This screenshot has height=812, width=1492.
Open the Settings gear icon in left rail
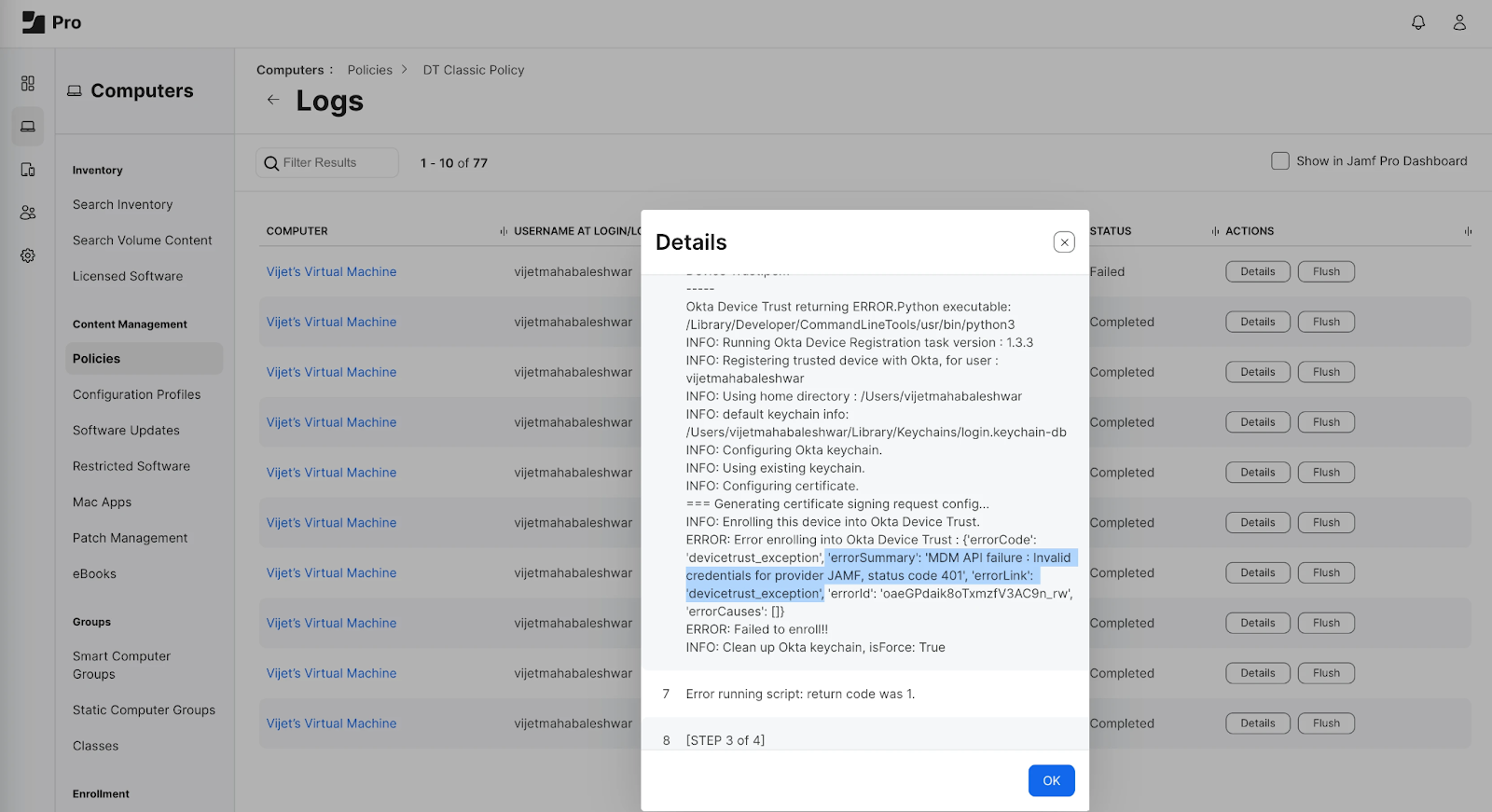[x=28, y=255]
